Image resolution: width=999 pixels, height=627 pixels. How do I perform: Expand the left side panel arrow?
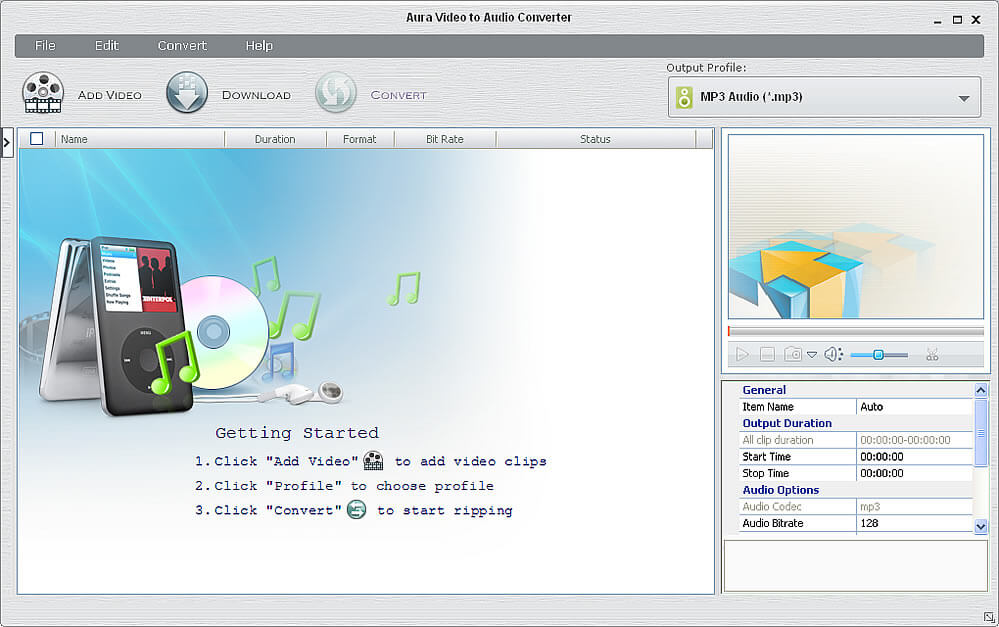click(x=6, y=143)
